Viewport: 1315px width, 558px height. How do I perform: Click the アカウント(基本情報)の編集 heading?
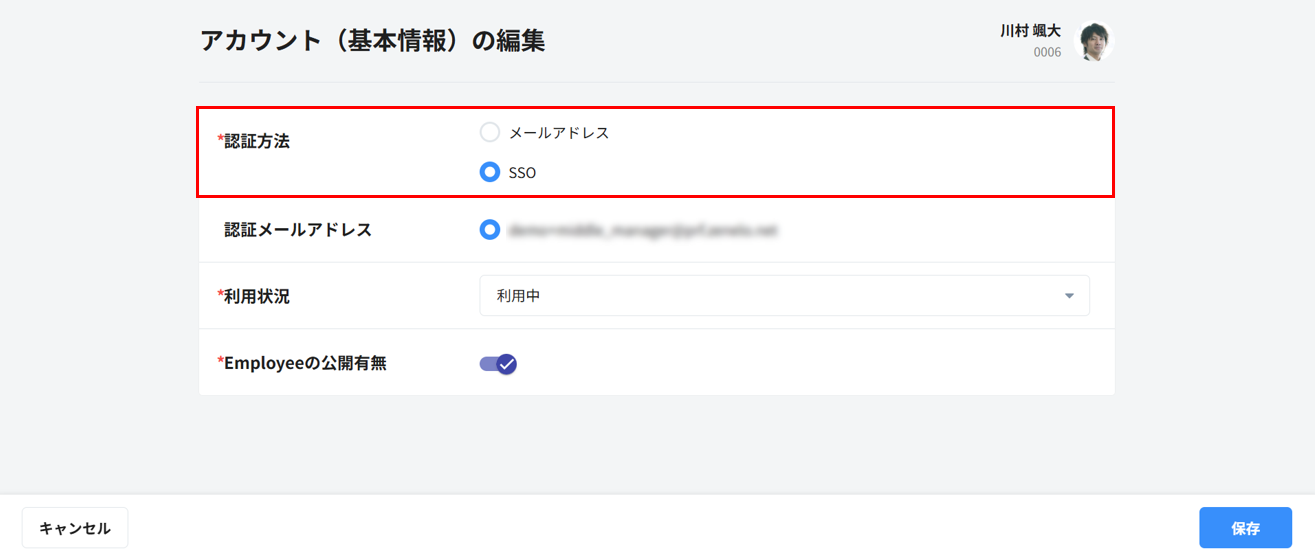(372, 40)
